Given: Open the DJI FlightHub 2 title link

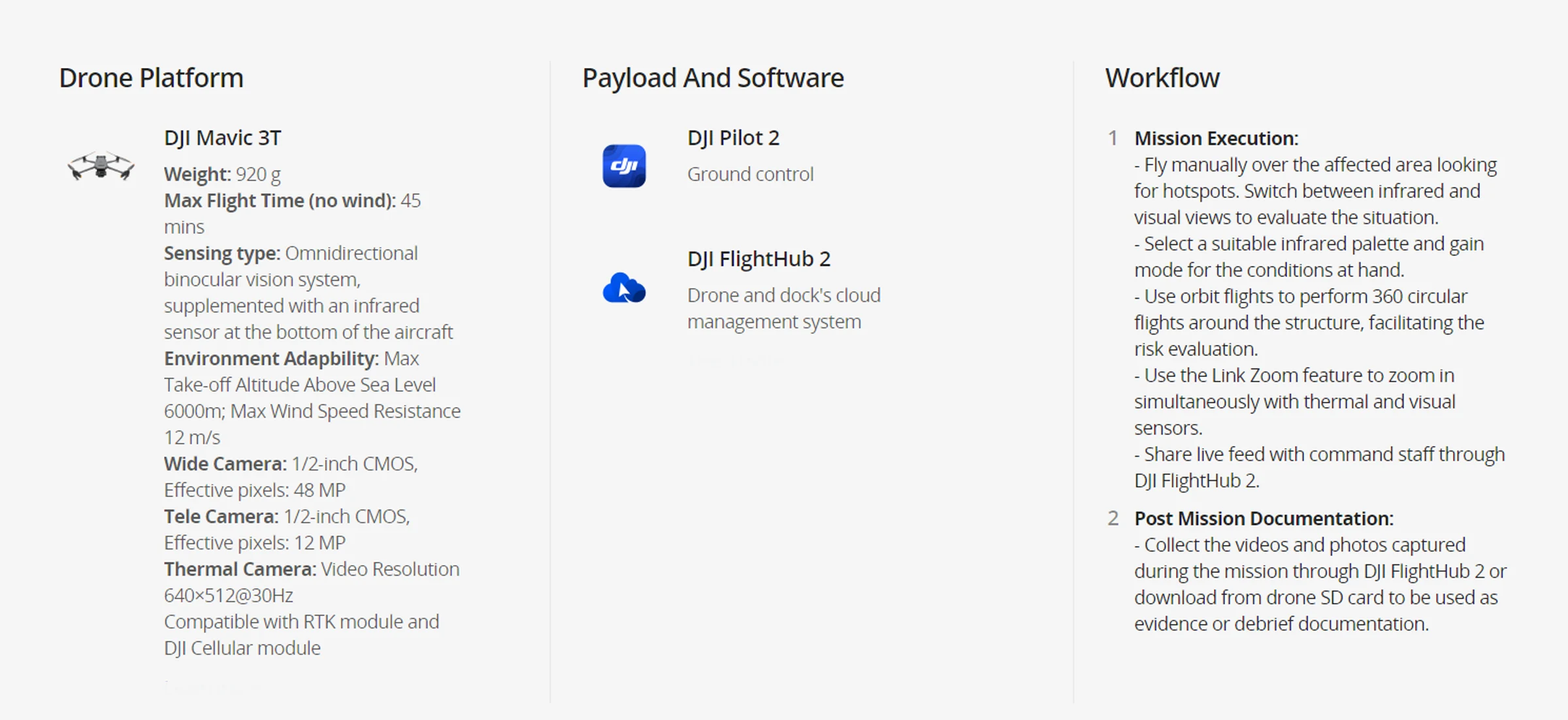Looking at the screenshot, I should 759,259.
